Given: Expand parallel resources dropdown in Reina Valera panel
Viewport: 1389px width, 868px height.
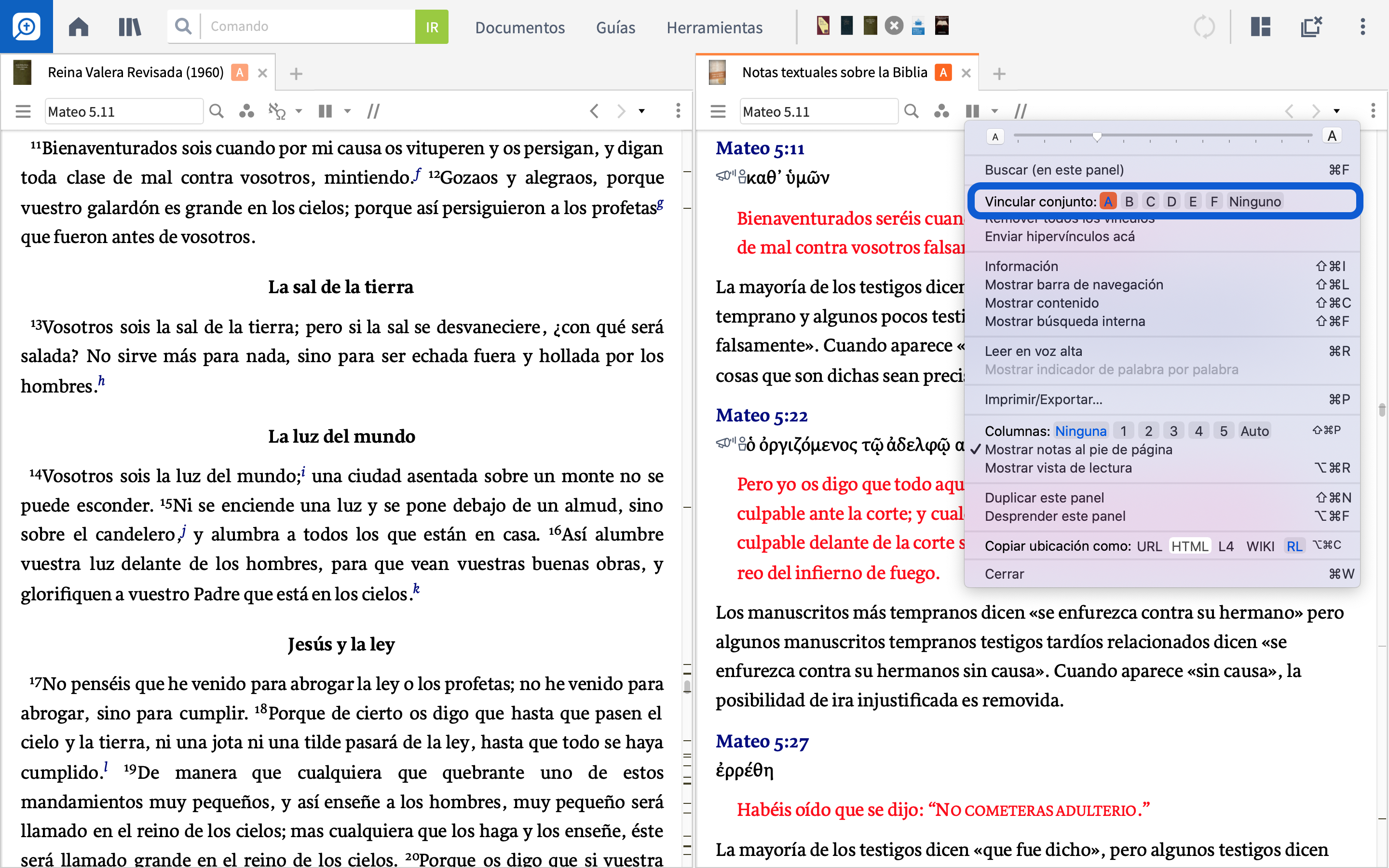Looking at the screenshot, I should tap(347, 111).
